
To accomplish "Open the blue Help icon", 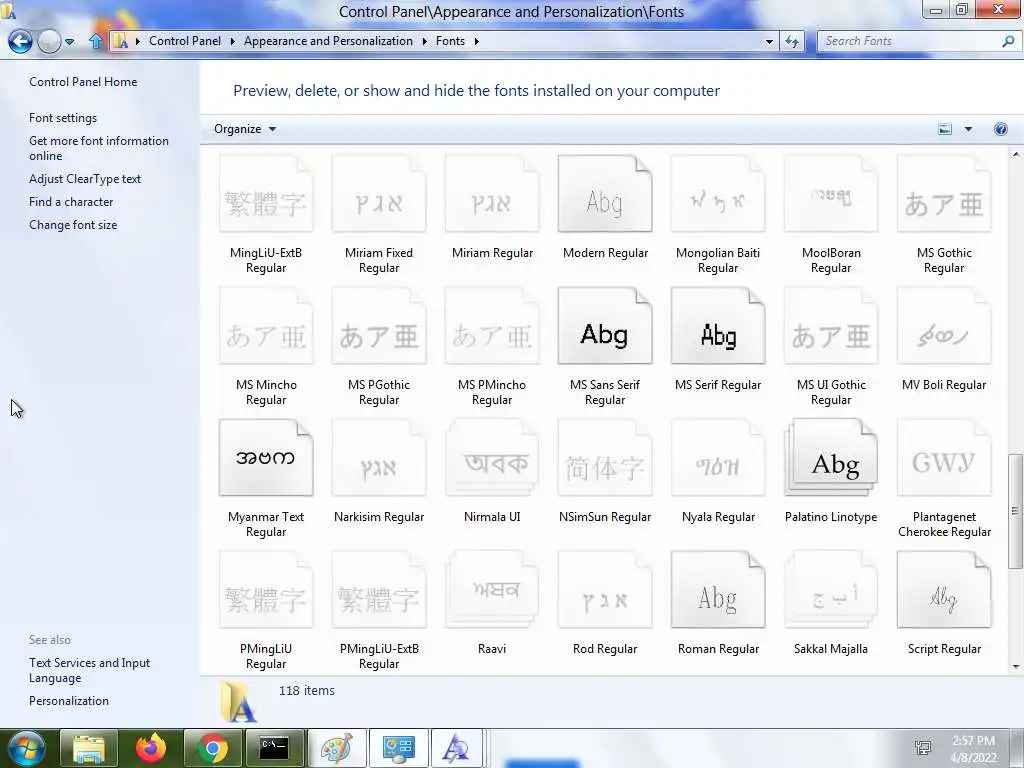I will (1000, 129).
